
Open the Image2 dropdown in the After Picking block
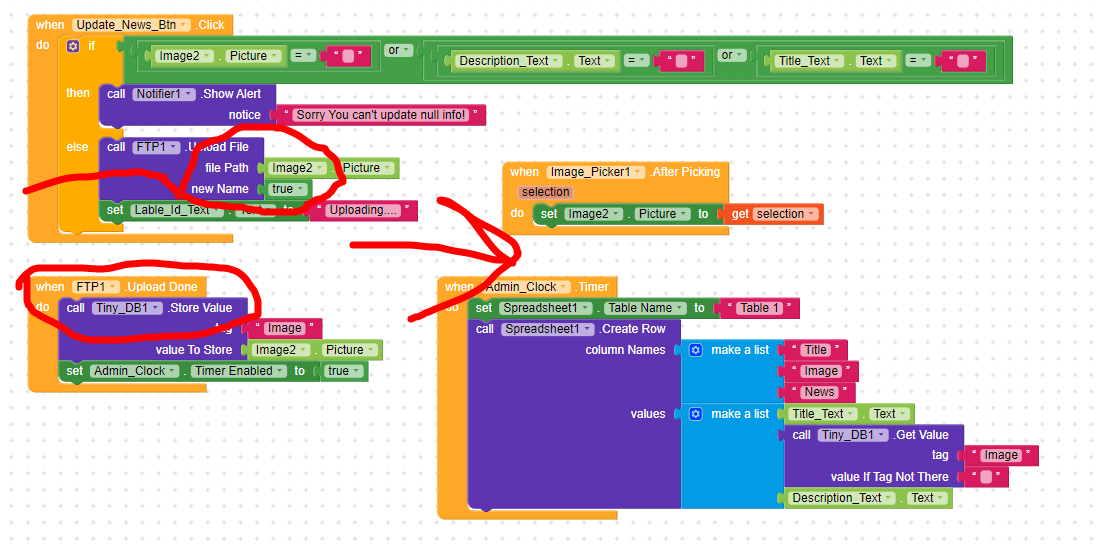point(593,214)
